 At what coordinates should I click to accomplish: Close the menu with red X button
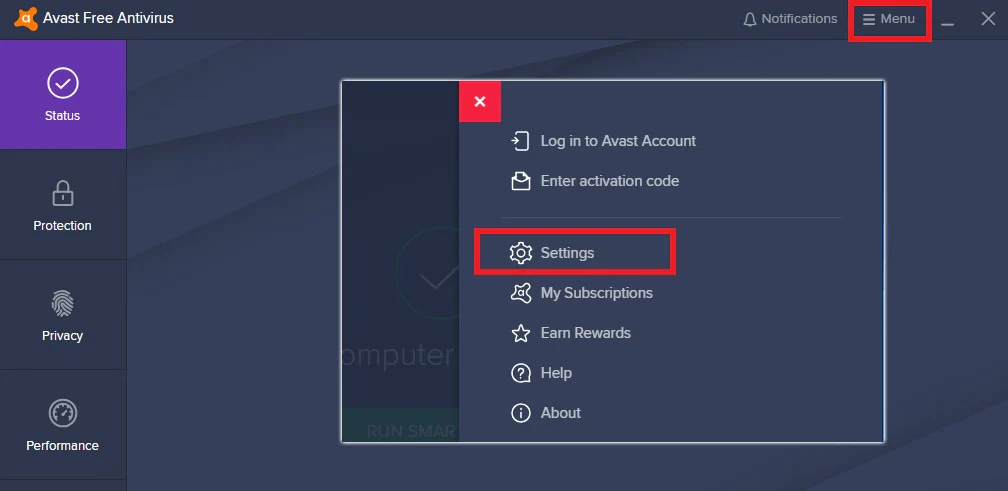coord(480,102)
